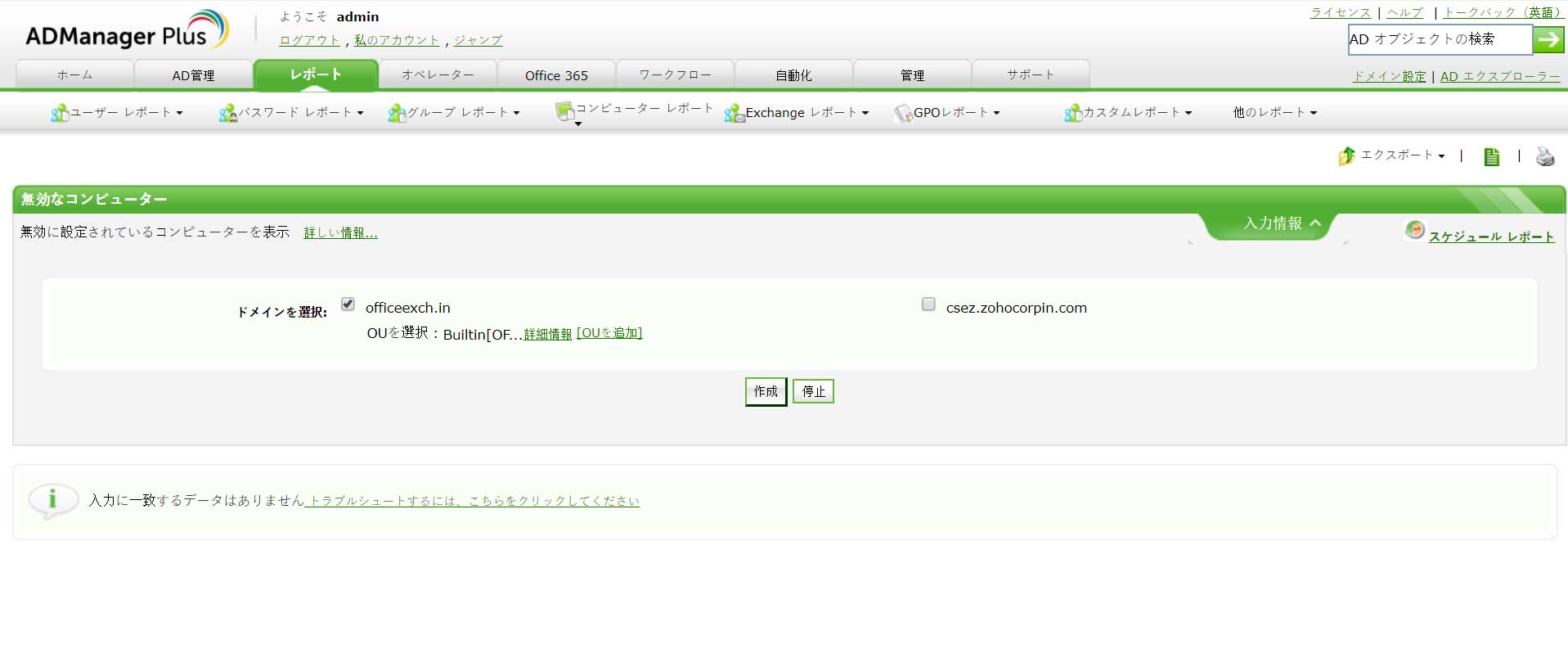Click the 停止 button
Image resolution: width=1568 pixels, height=658 pixels.
tap(813, 391)
